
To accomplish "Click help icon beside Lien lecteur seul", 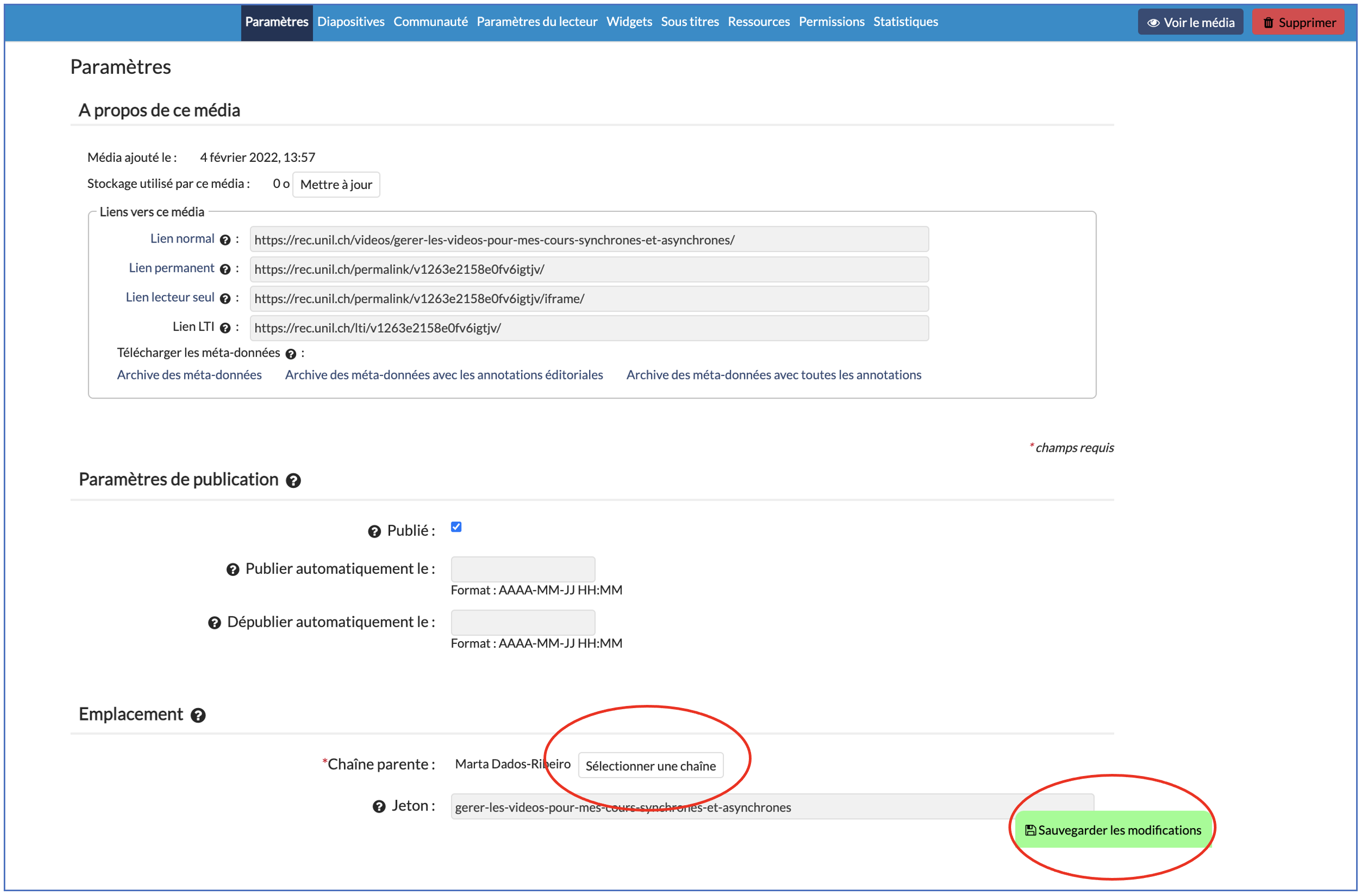I will (225, 298).
